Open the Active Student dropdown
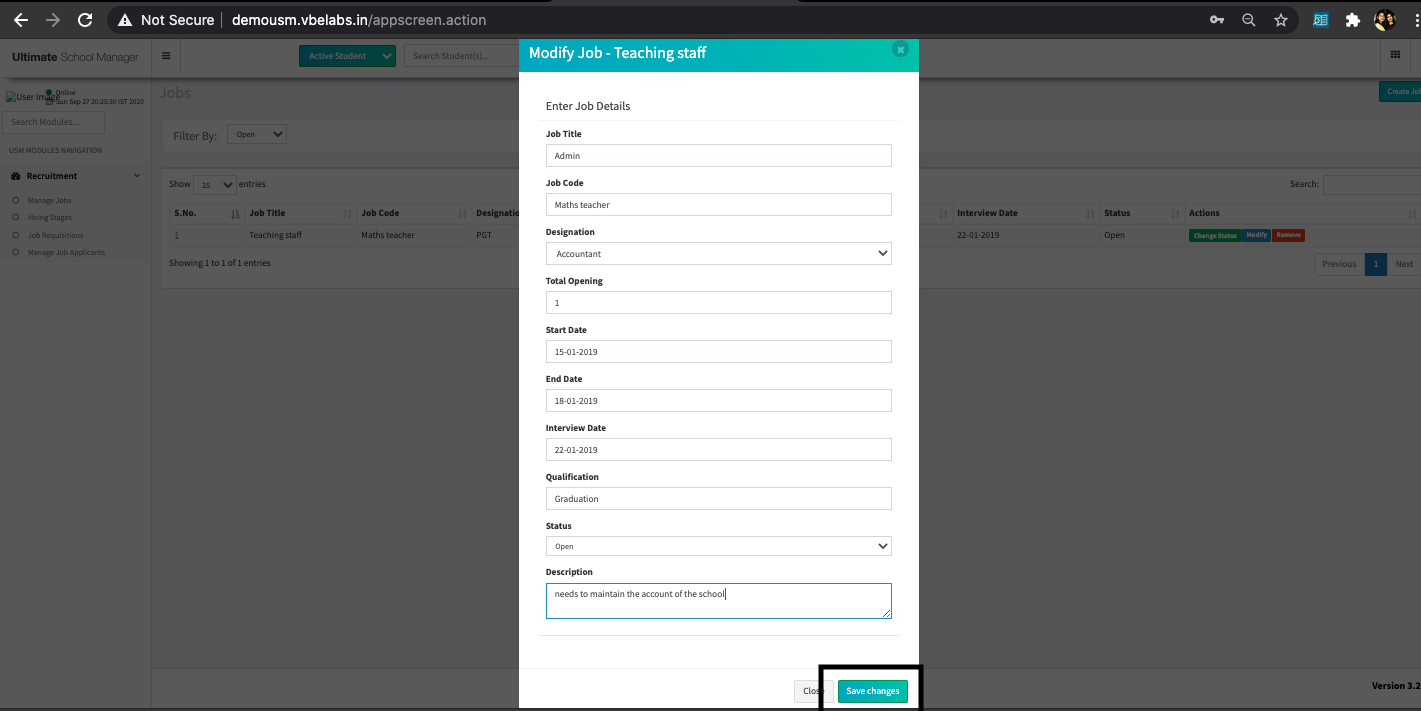The image size is (1421, 711). (347, 56)
